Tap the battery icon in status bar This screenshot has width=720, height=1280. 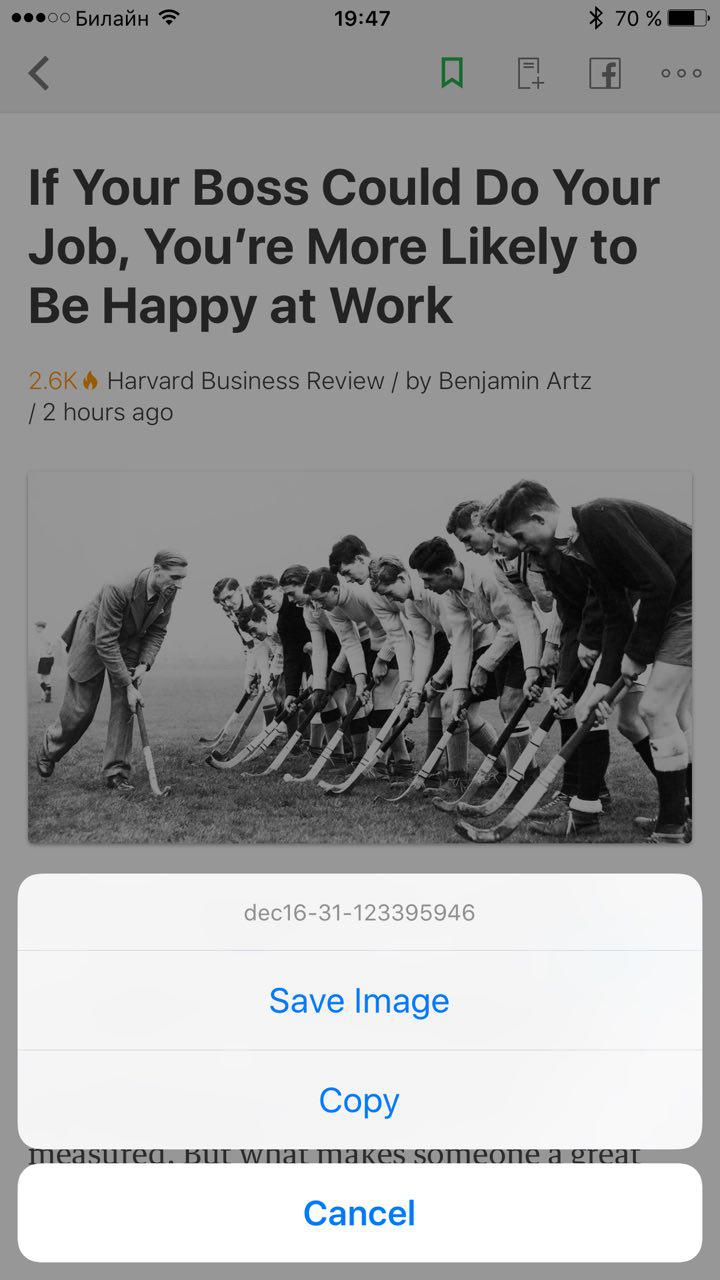coord(687,18)
